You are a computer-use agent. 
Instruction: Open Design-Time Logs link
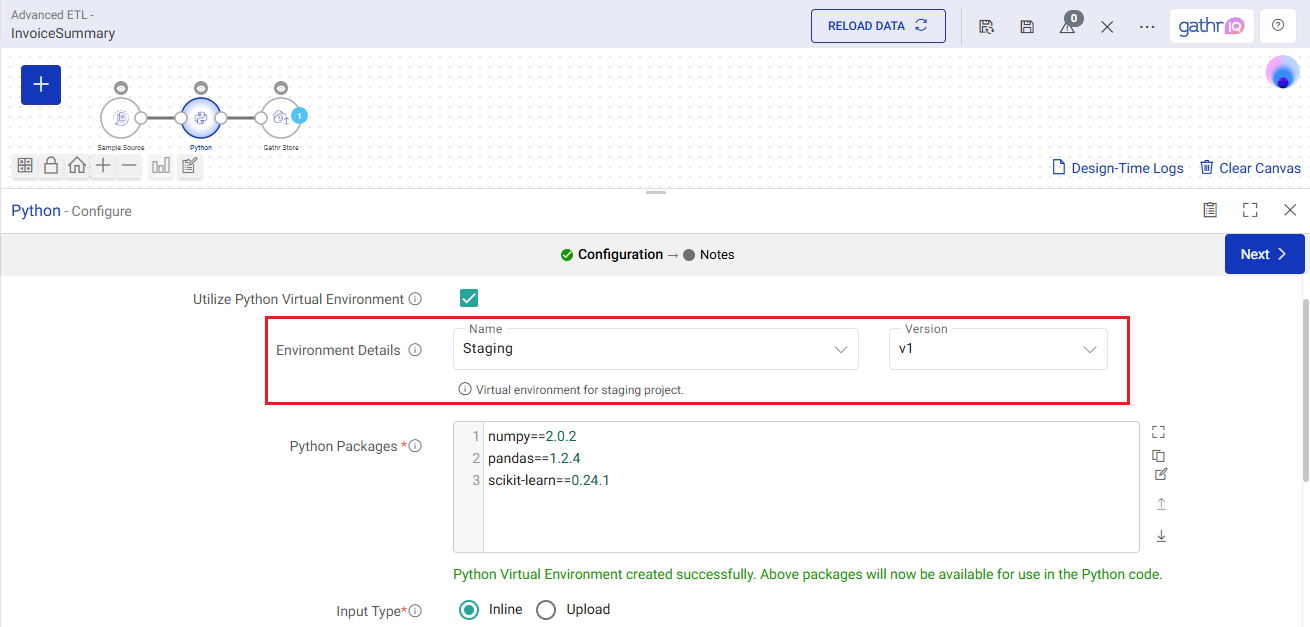tap(1117, 168)
